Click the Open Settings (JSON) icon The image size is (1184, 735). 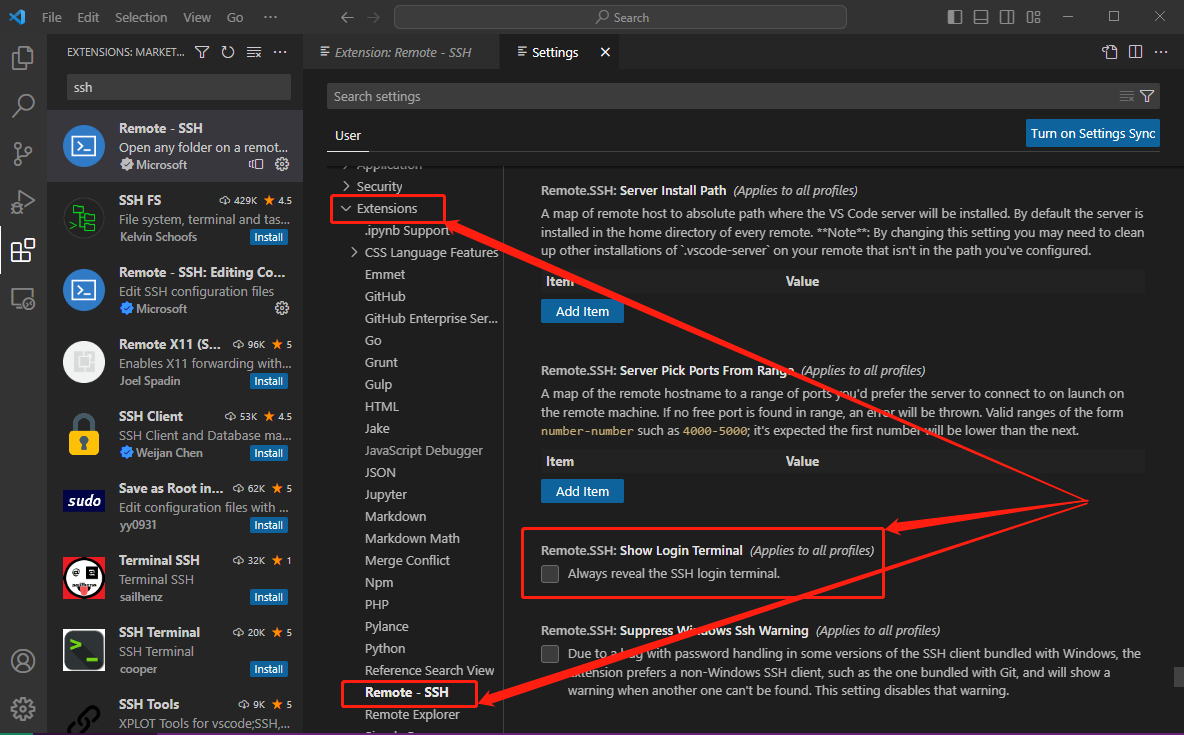1110,52
